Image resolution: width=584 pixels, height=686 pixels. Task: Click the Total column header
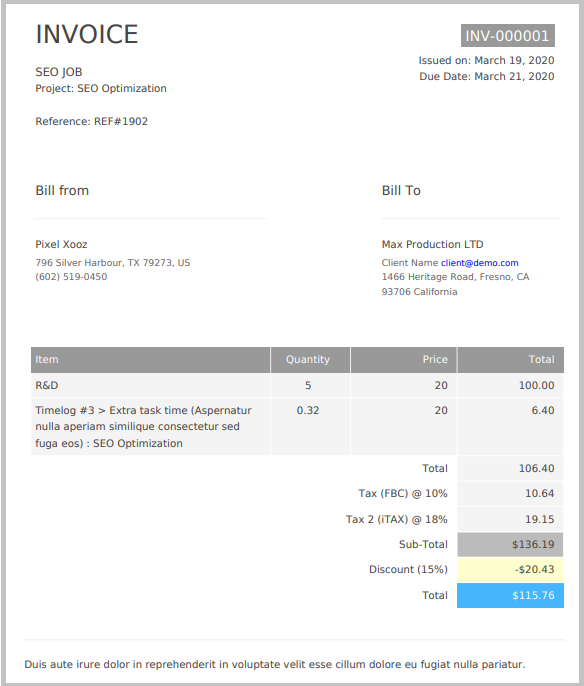pyautogui.click(x=511, y=360)
